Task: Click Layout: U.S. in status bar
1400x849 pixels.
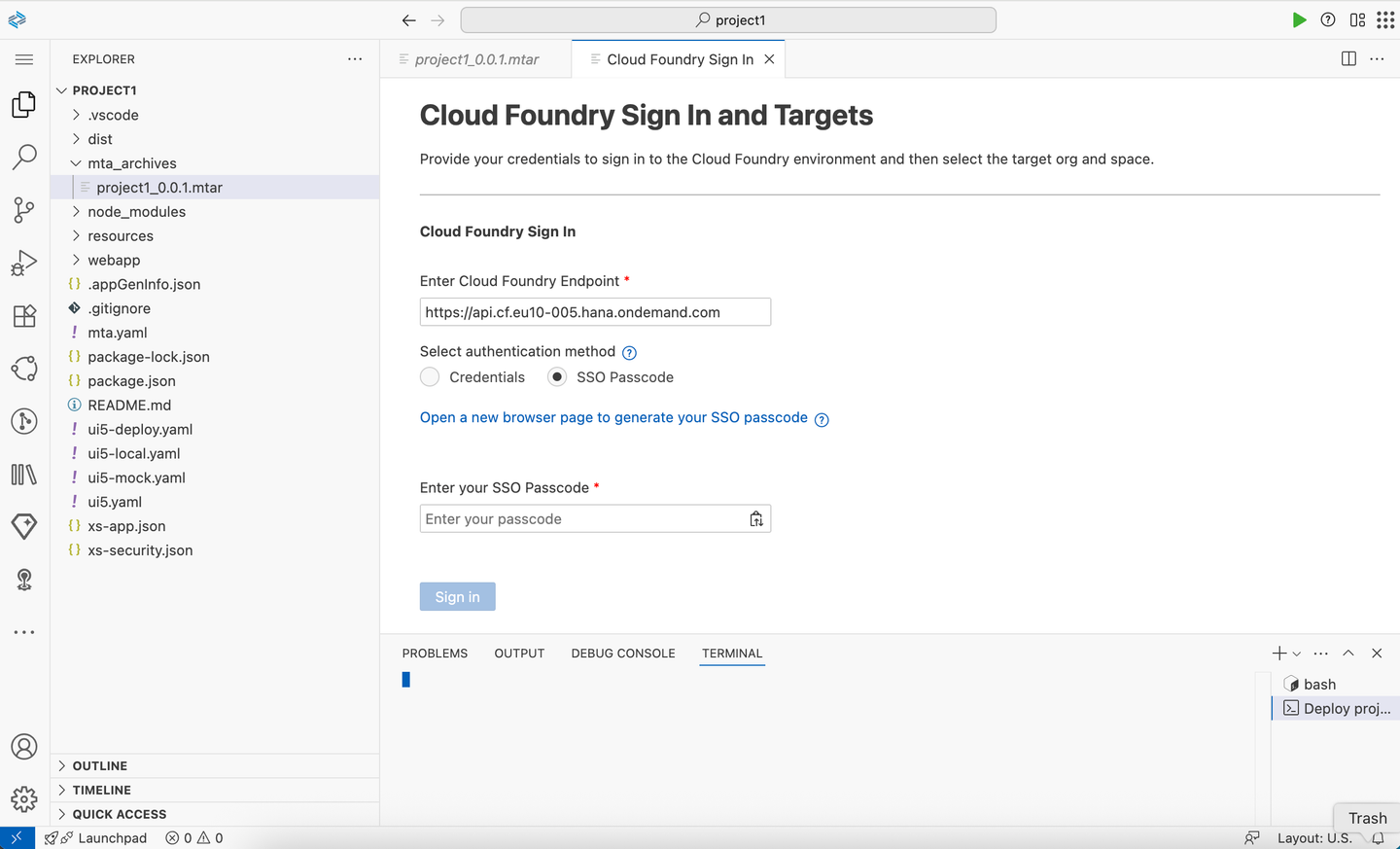Action: (1314, 838)
